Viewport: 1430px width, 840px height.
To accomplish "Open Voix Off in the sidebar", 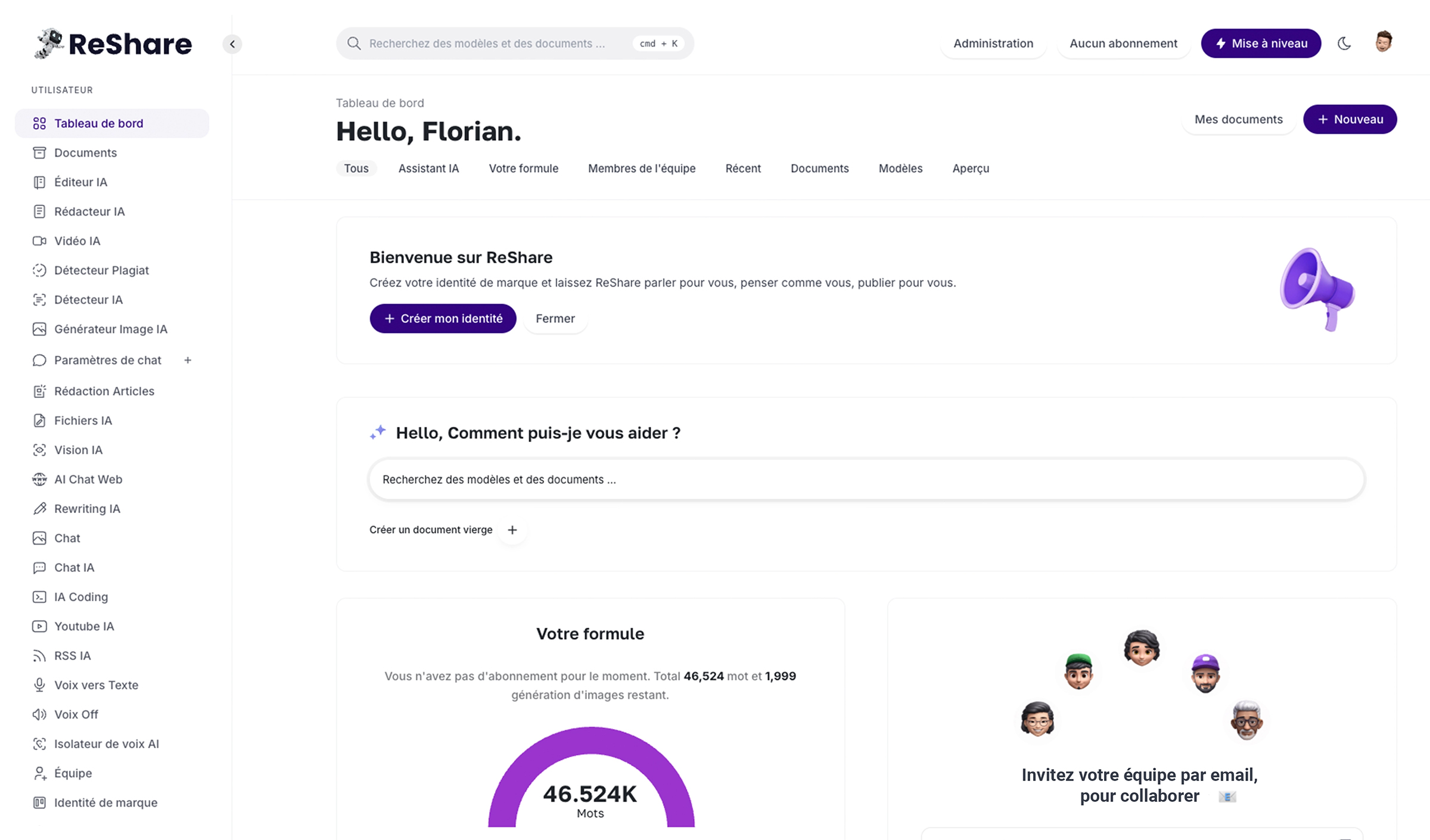I will [112, 714].
